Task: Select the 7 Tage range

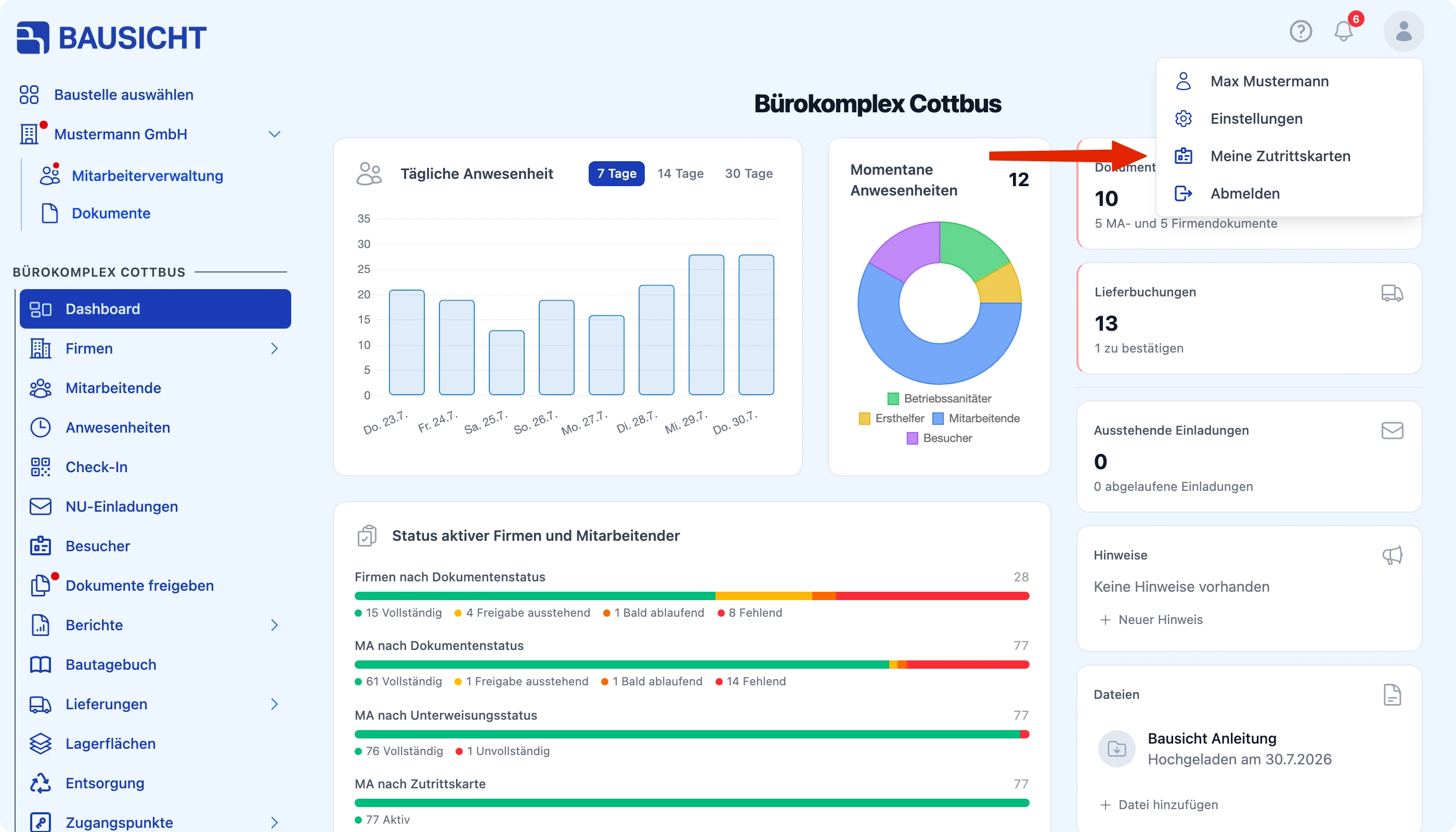Action: pyautogui.click(x=617, y=174)
